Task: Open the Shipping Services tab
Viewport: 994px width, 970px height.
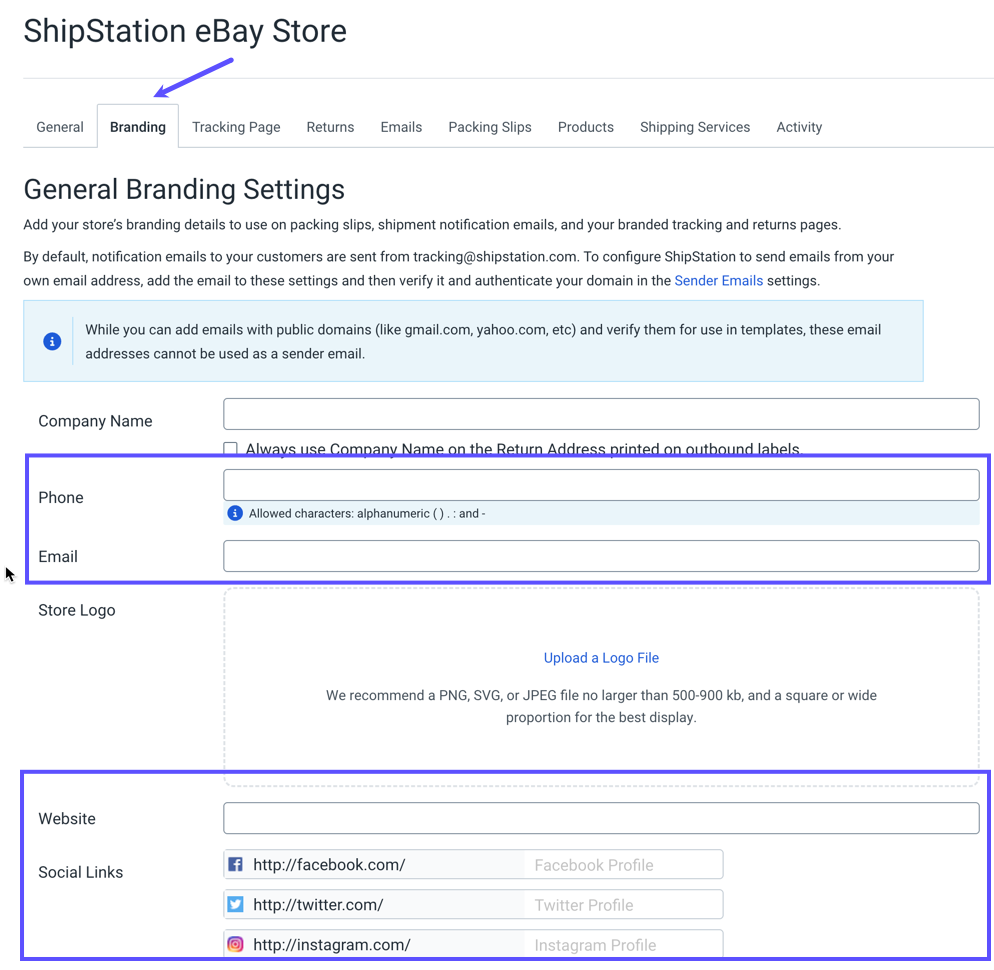Action: tap(694, 127)
